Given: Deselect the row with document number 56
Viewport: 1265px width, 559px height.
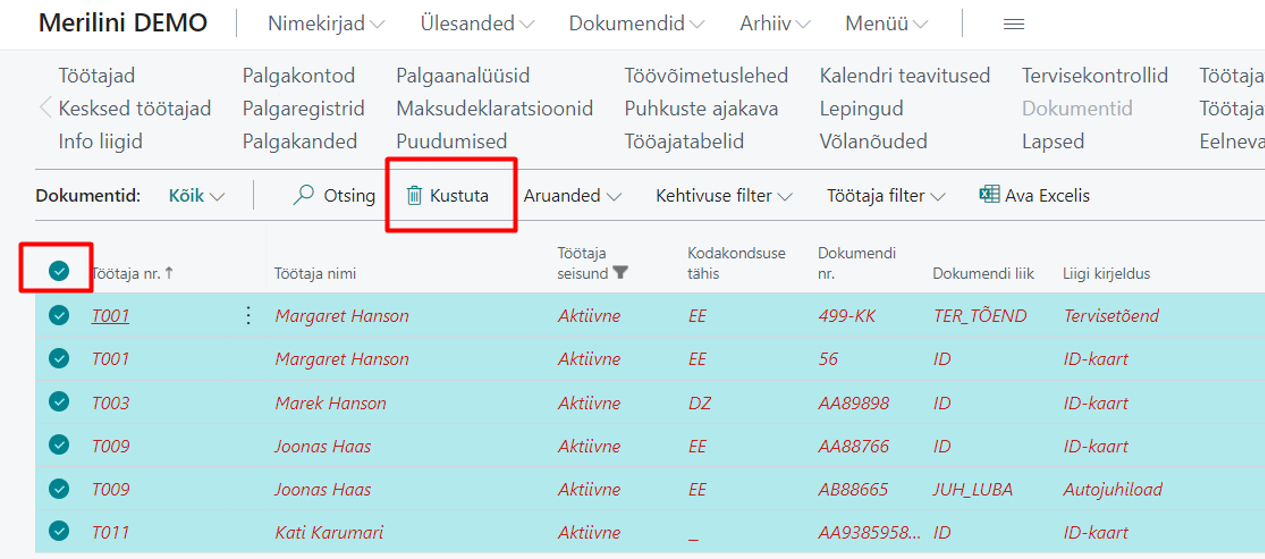Looking at the screenshot, I should [59, 359].
